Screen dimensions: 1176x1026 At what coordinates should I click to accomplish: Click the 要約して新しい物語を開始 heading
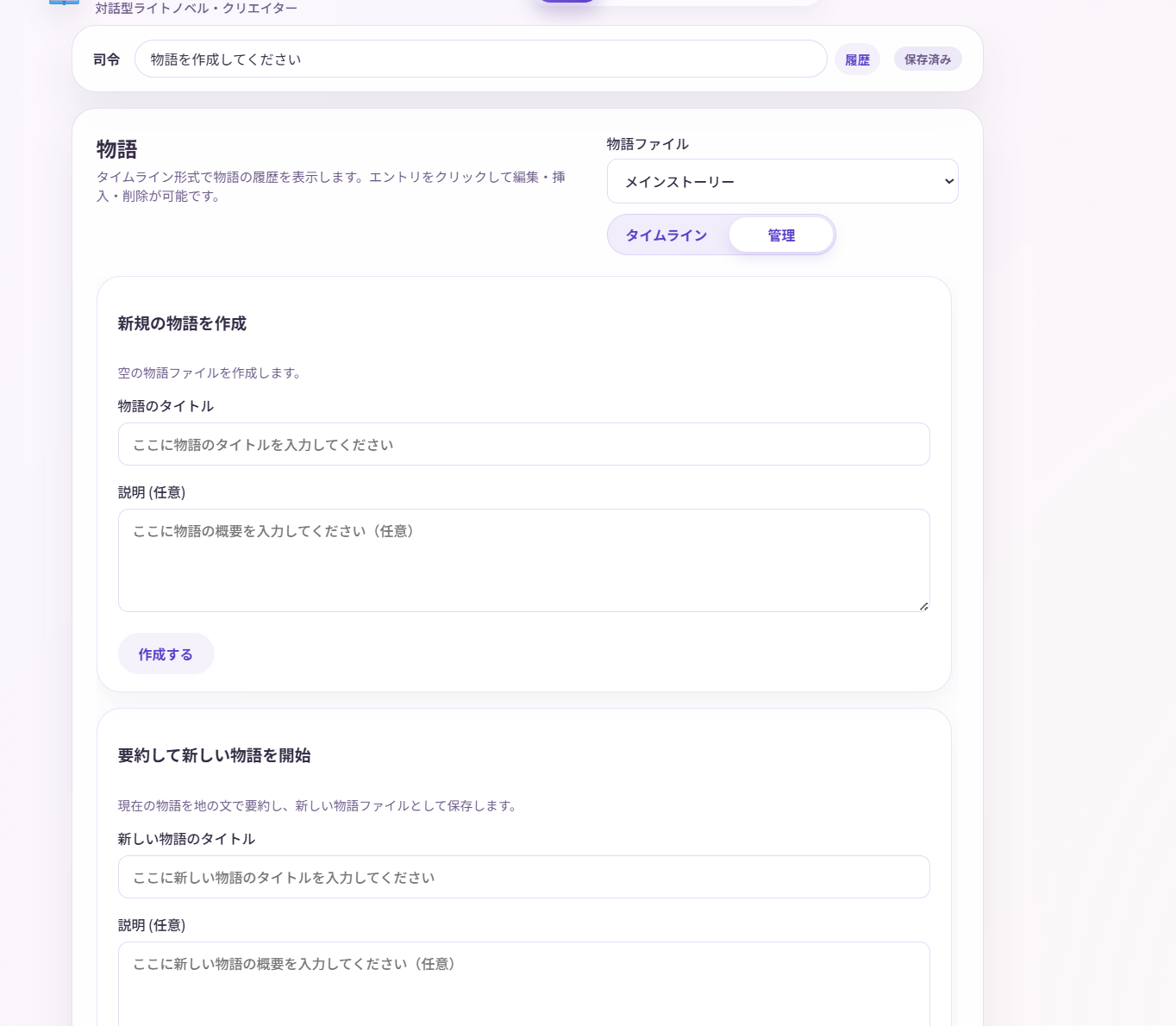tap(215, 756)
